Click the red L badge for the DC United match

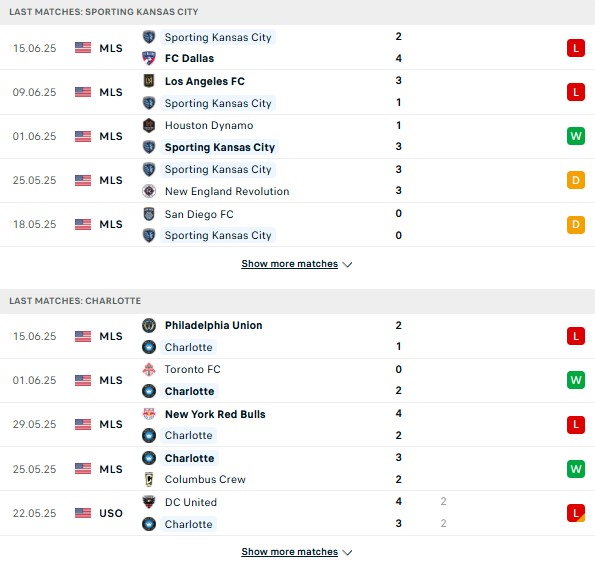[576, 513]
